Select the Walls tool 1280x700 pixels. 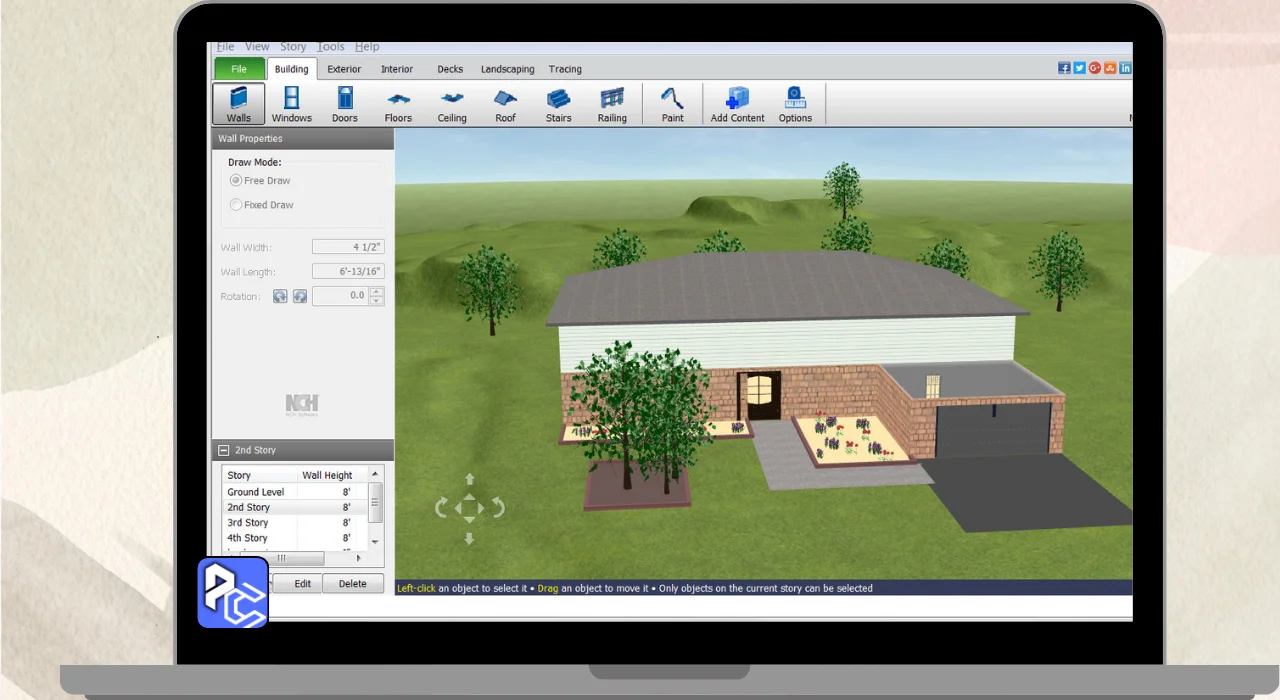[x=239, y=104]
